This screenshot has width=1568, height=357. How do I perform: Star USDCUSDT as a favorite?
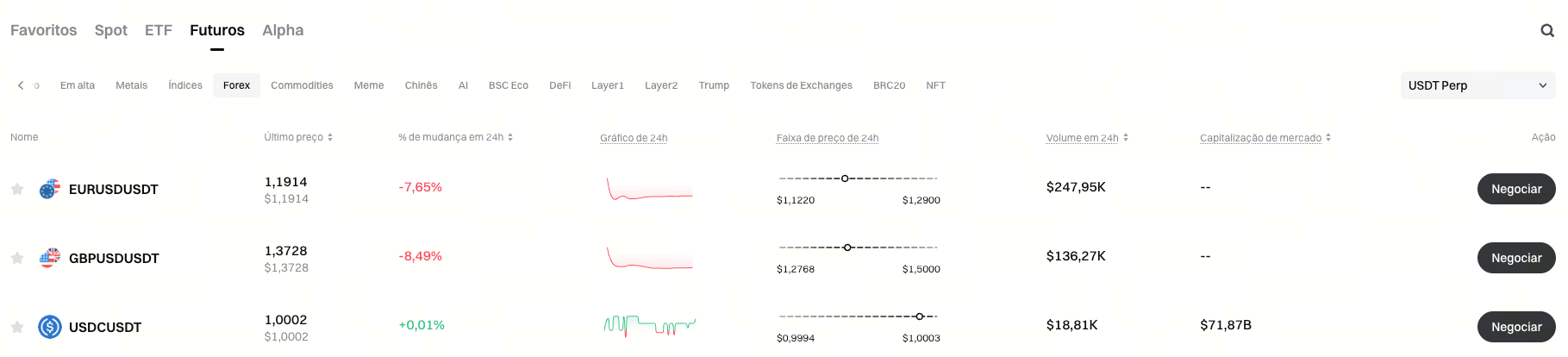point(17,327)
